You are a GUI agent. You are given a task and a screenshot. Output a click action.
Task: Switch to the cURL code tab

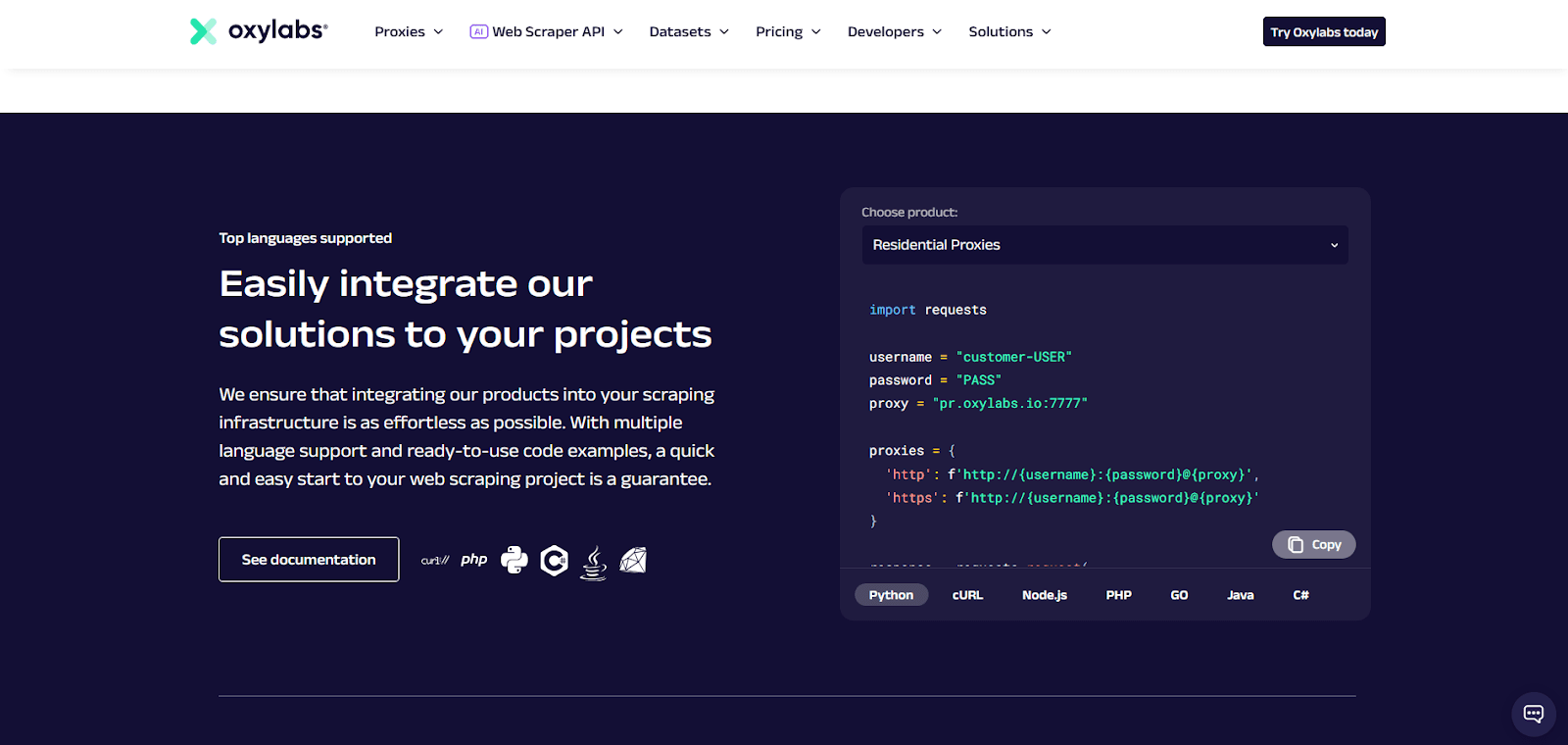[967, 595]
